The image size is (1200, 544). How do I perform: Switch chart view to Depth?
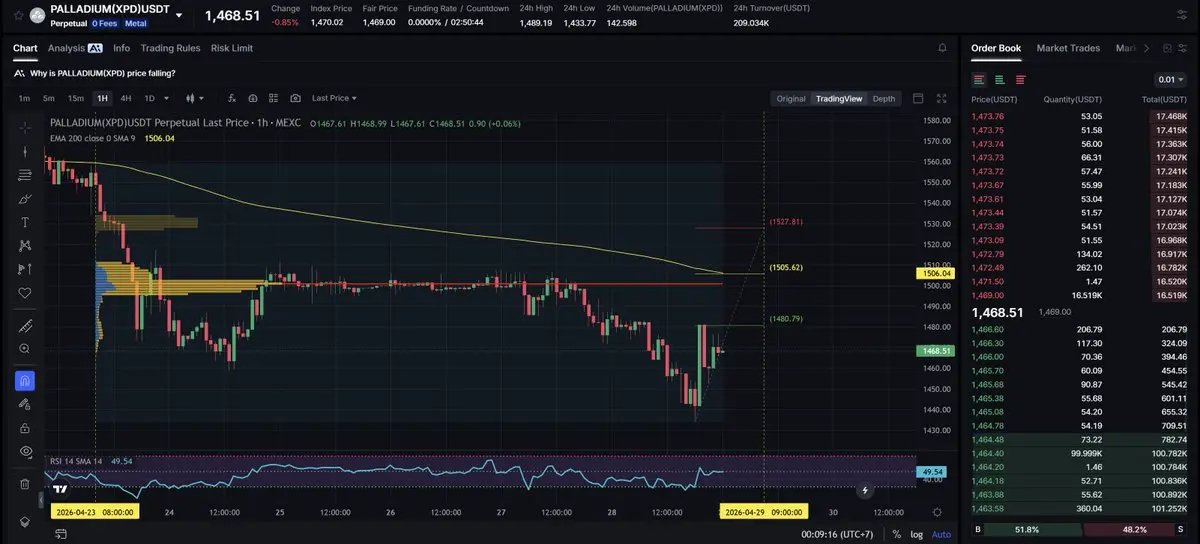884,98
